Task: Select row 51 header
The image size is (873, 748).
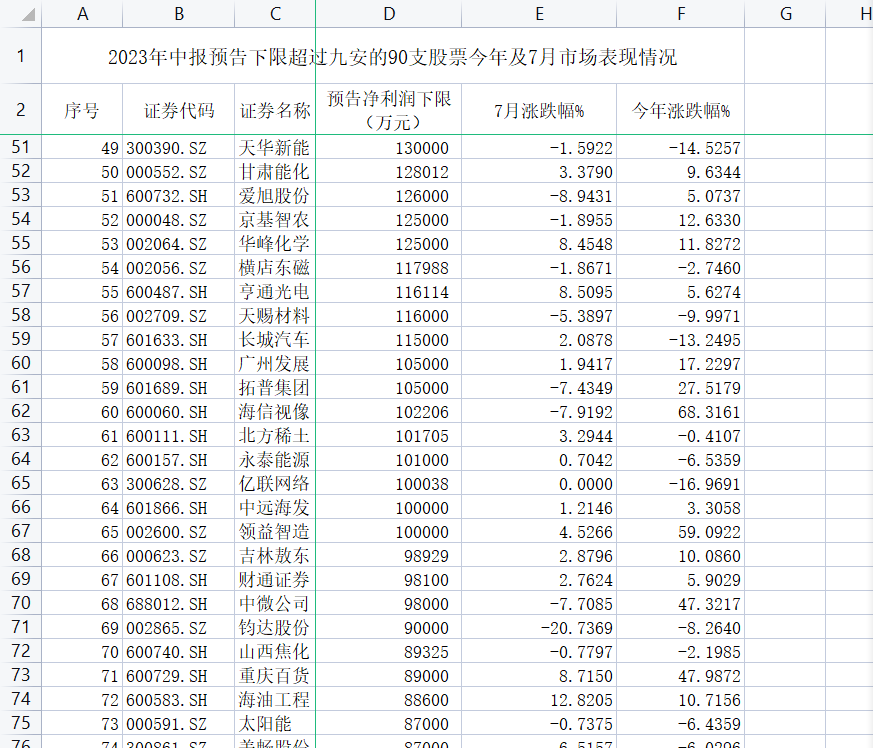Action: click(x=21, y=147)
